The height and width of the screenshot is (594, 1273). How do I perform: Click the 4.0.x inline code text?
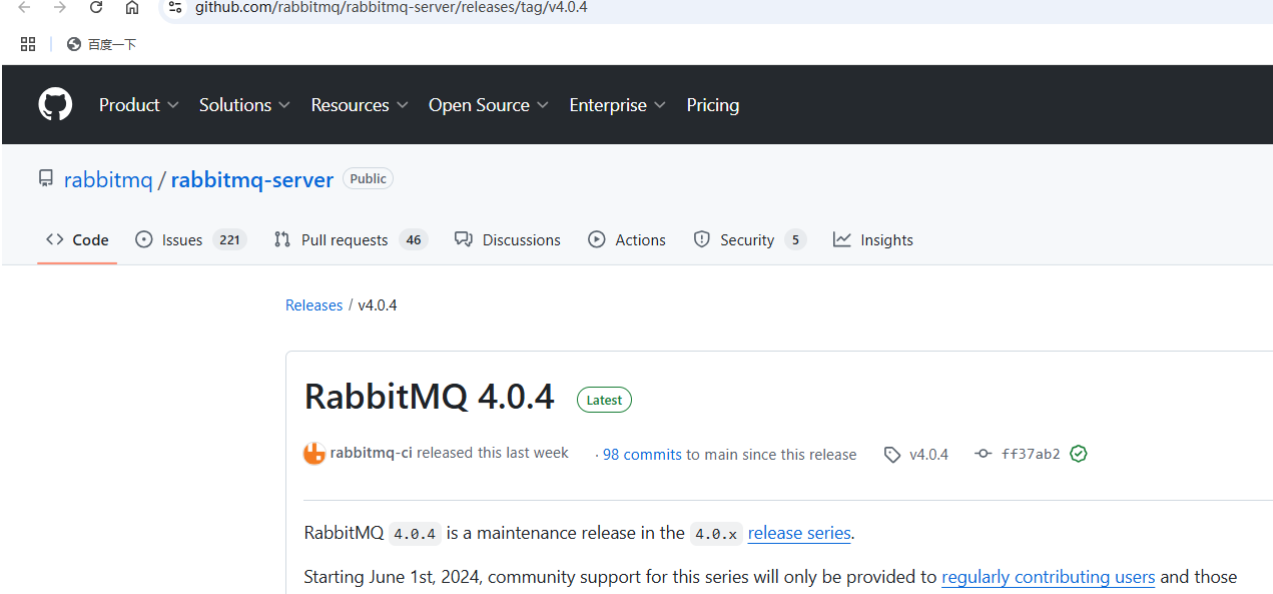[x=716, y=534]
